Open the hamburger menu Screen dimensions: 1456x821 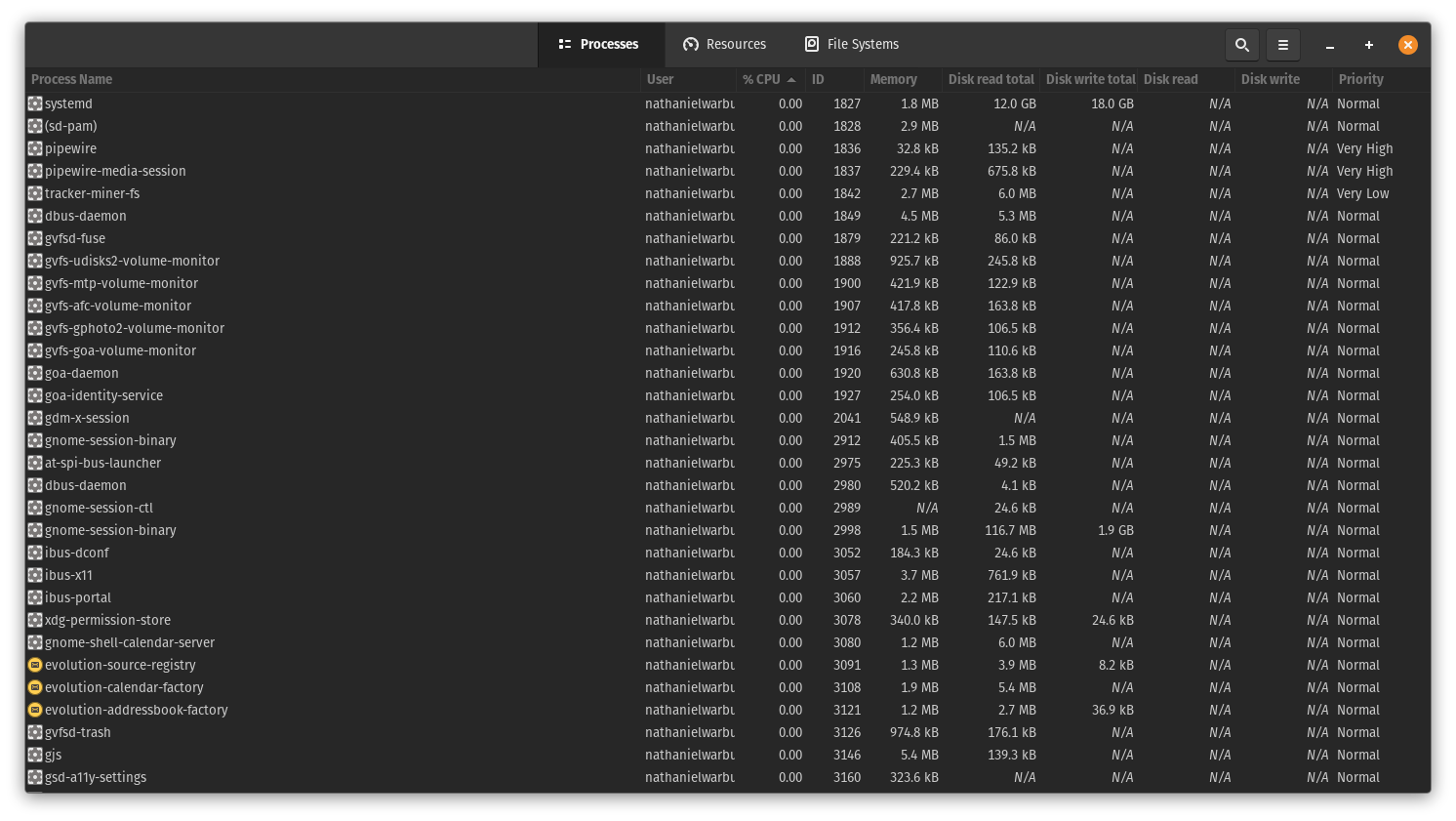pos(1282,45)
